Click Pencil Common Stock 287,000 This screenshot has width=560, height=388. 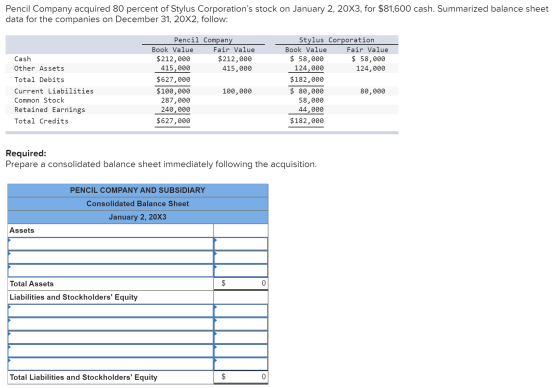175,101
